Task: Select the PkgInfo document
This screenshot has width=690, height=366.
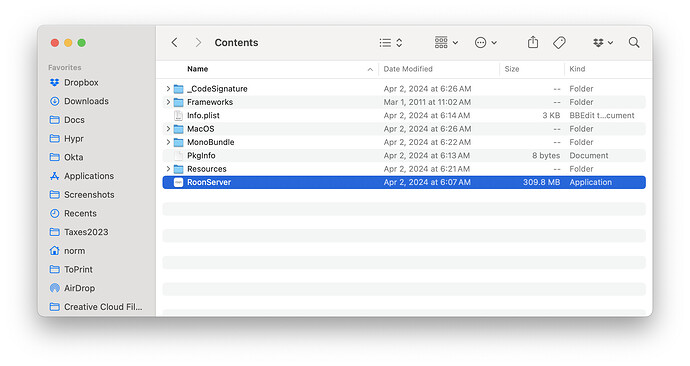Action: click(x=404, y=156)
